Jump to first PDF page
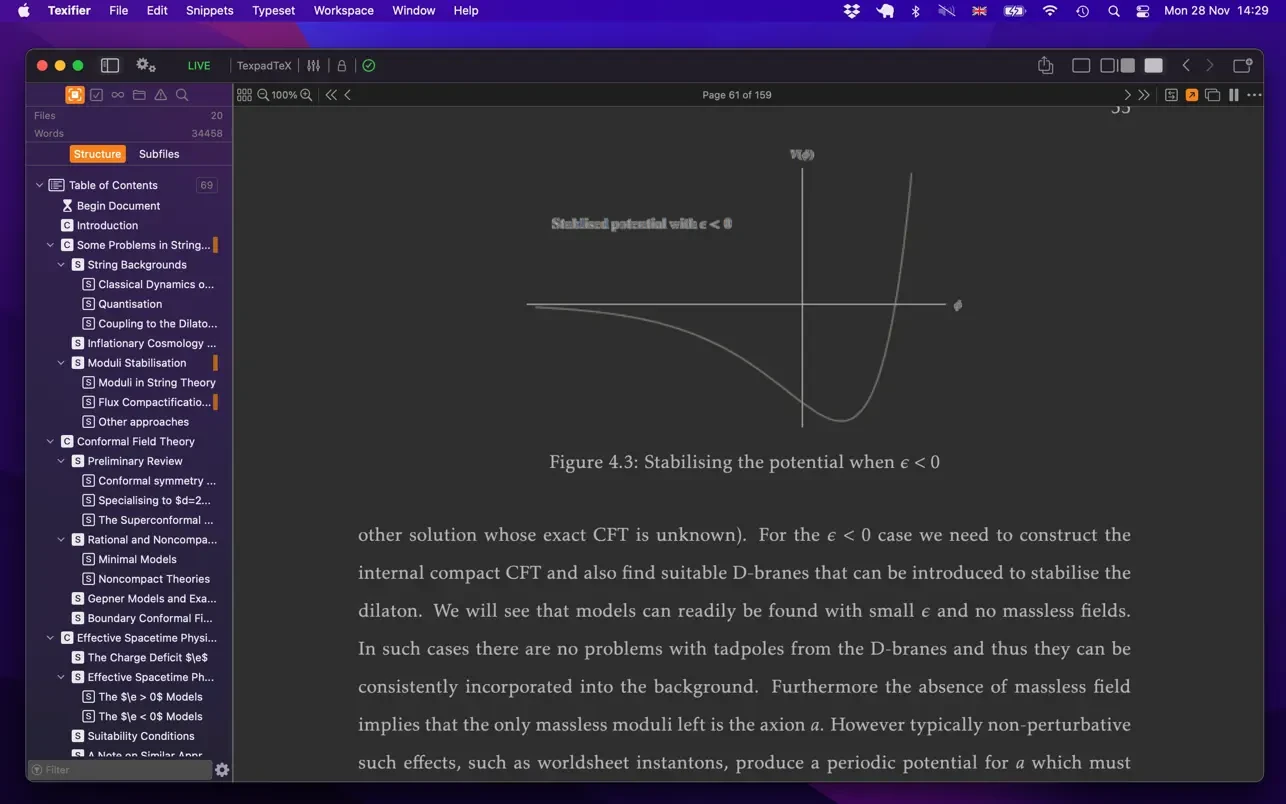 [331, 95]
